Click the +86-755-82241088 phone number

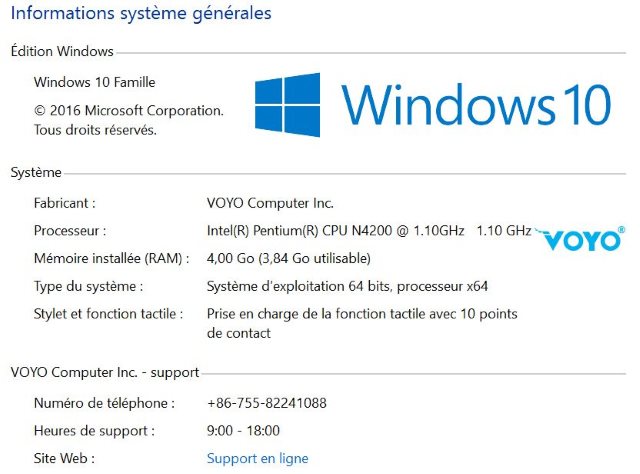point(267,403)
